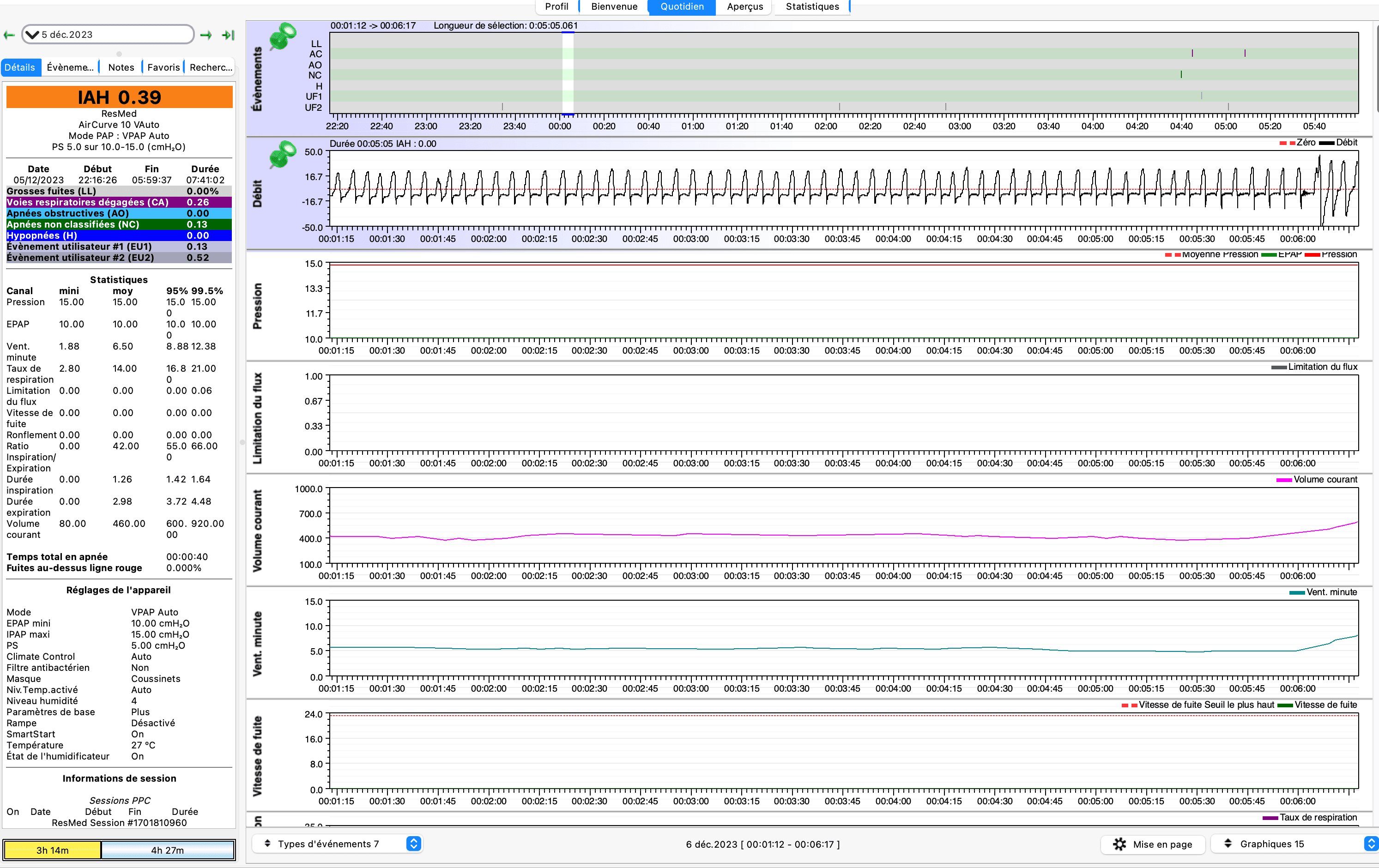The image size is (1379, 868).
Task: Switch to the Bienvenue tab
Action: [x=614, y=6]
